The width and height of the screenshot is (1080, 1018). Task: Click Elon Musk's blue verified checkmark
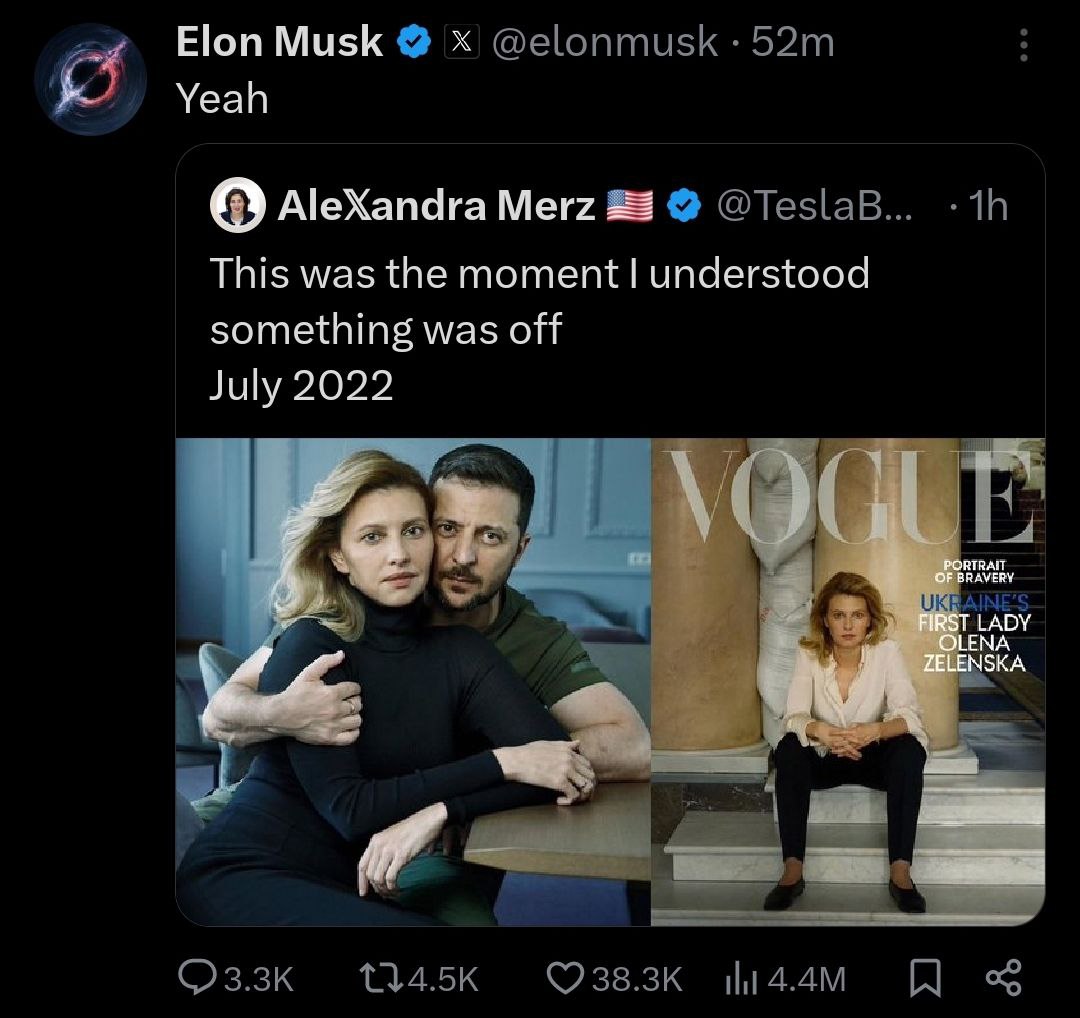(x=415, y=42)
